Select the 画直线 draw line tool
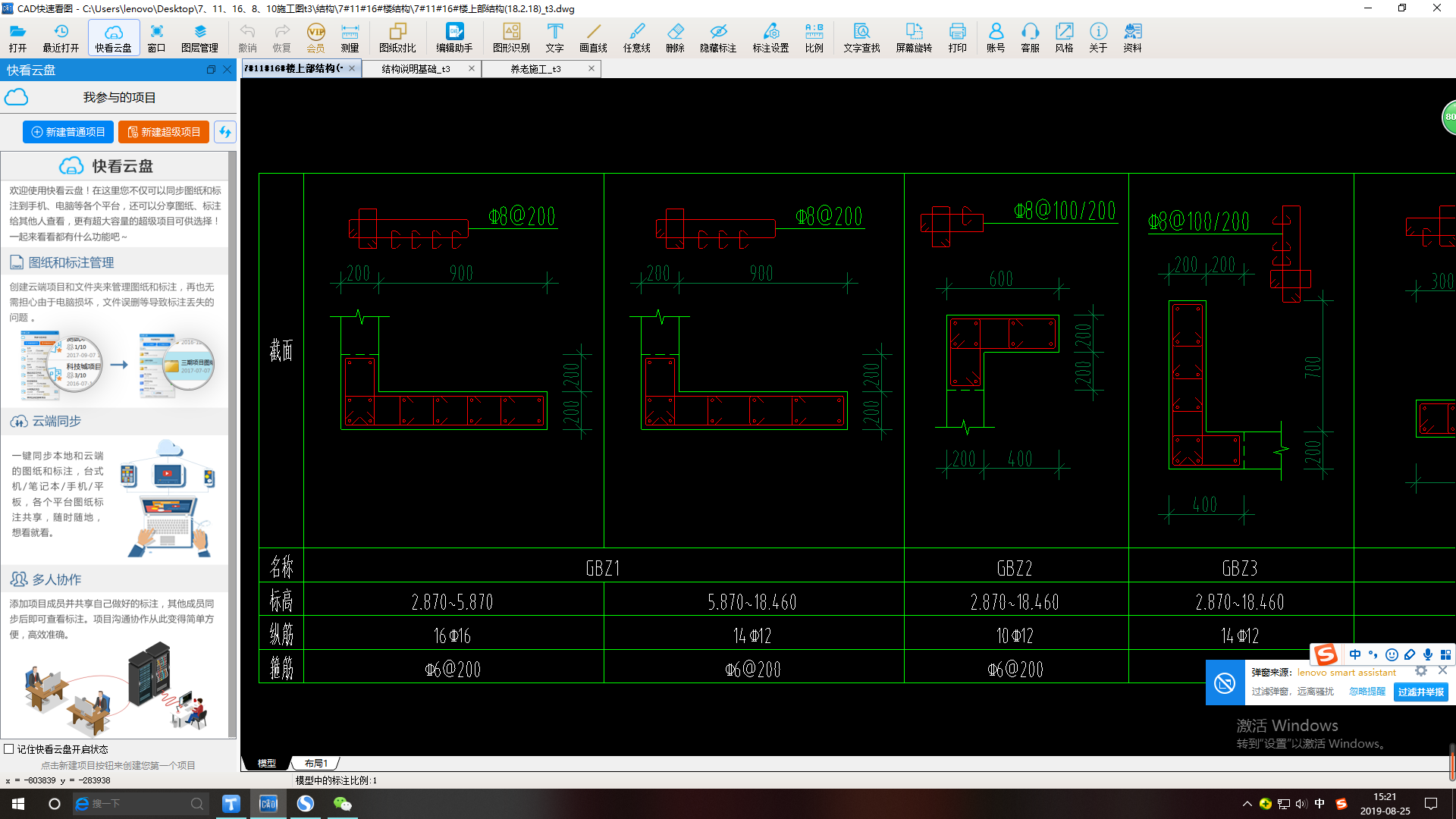Viewport: 1456px width, 819px height. coord(593,37)
